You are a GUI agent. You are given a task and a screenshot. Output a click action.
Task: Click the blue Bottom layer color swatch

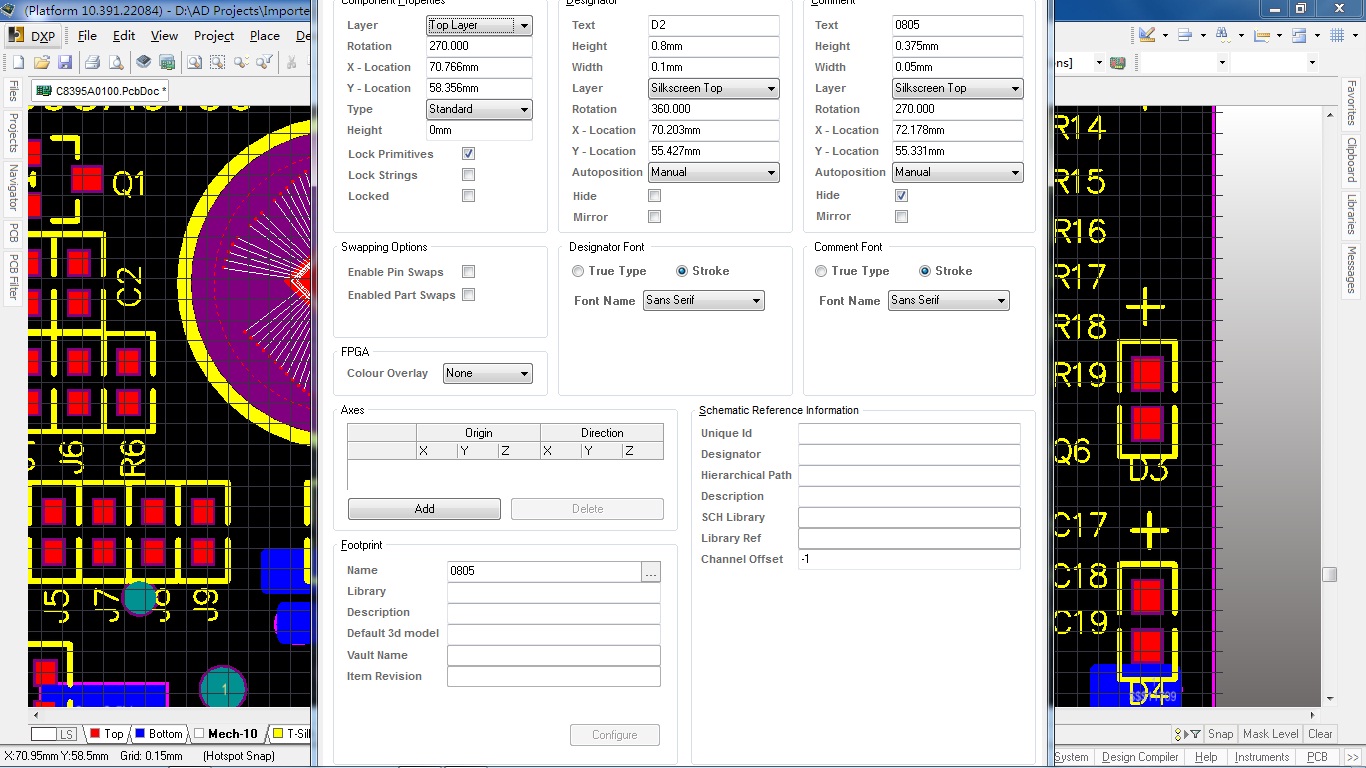[140, 734]
